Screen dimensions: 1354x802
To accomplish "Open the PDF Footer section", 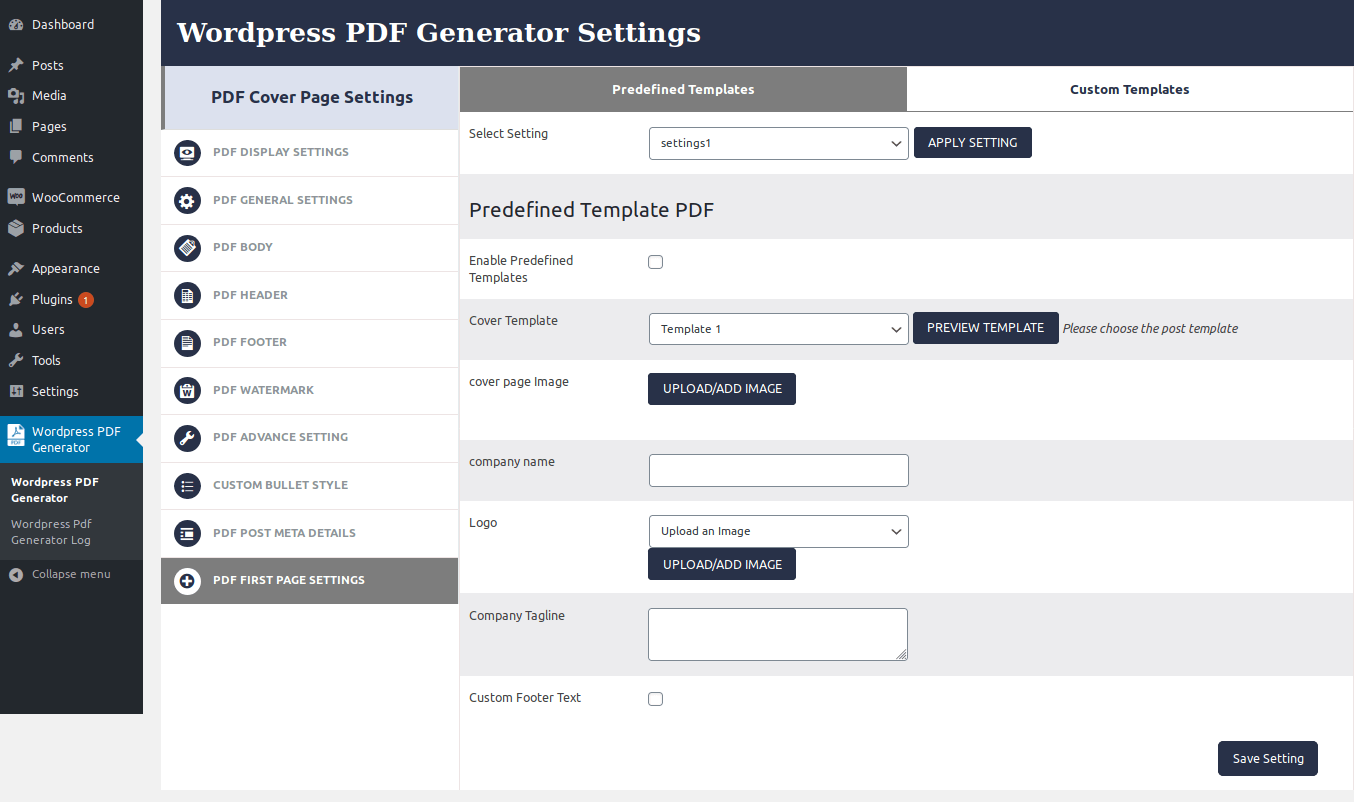I will (x=310, y=342).
